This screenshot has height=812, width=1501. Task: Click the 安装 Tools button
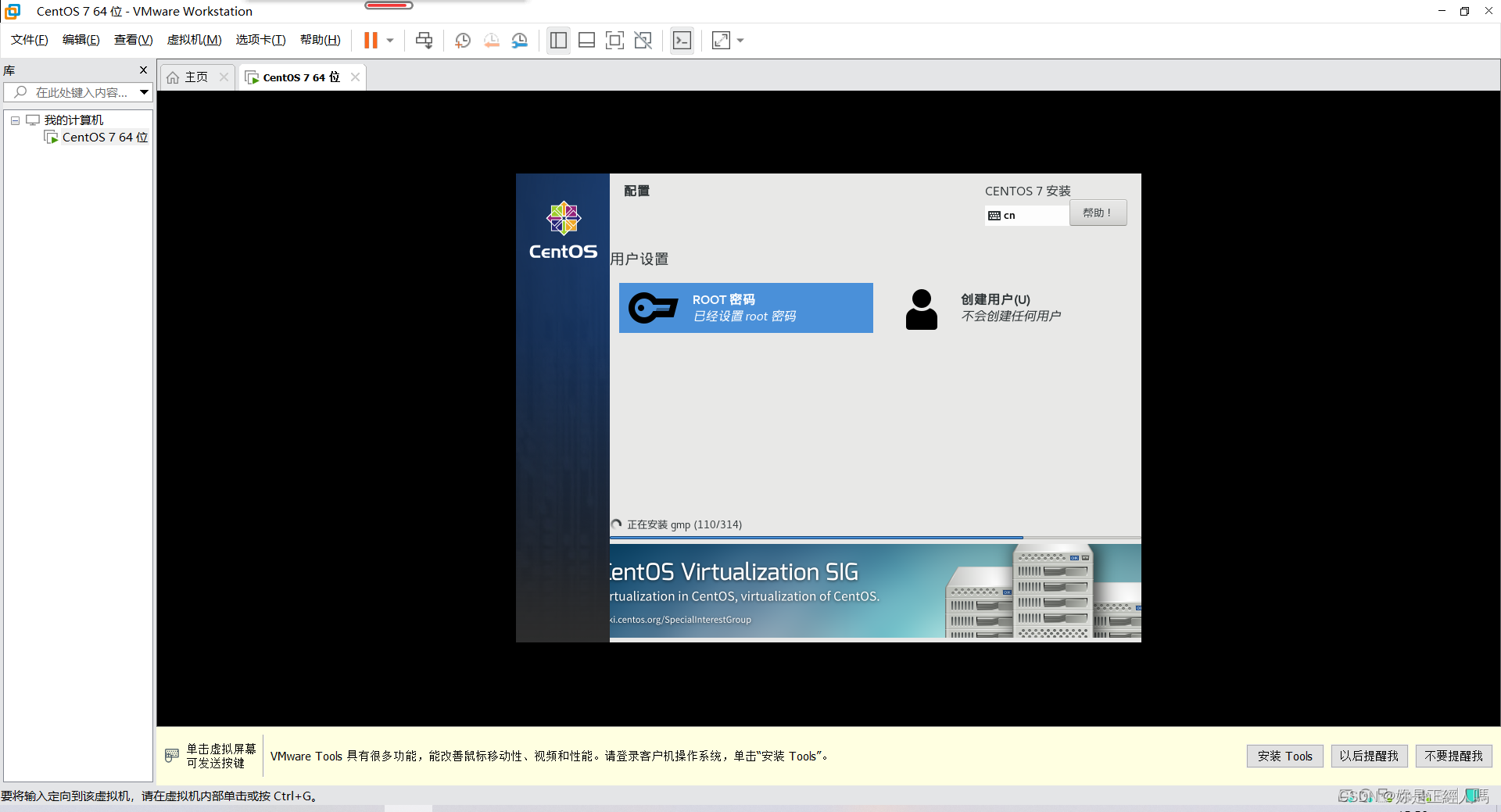coord(1284,756)
